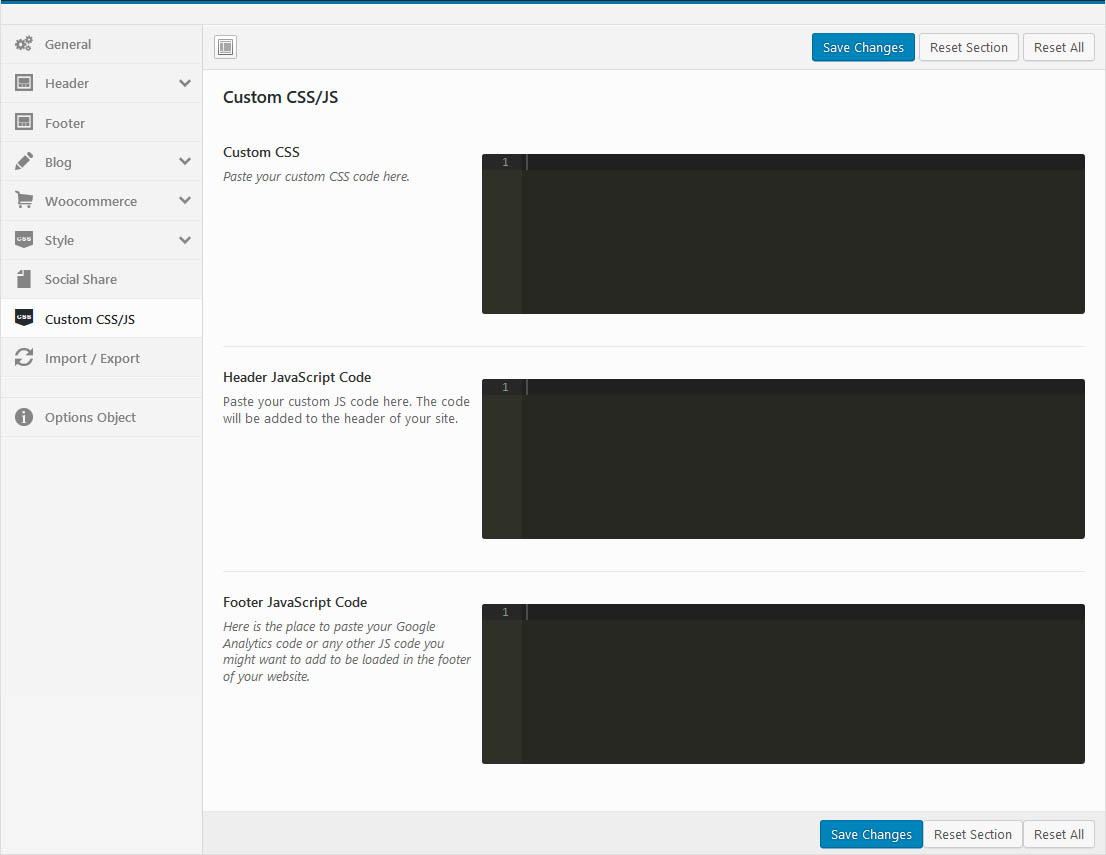Click the Custom CSS/JS badge icon
Viewport: 1106px width, 855px height.
point(24,318)
